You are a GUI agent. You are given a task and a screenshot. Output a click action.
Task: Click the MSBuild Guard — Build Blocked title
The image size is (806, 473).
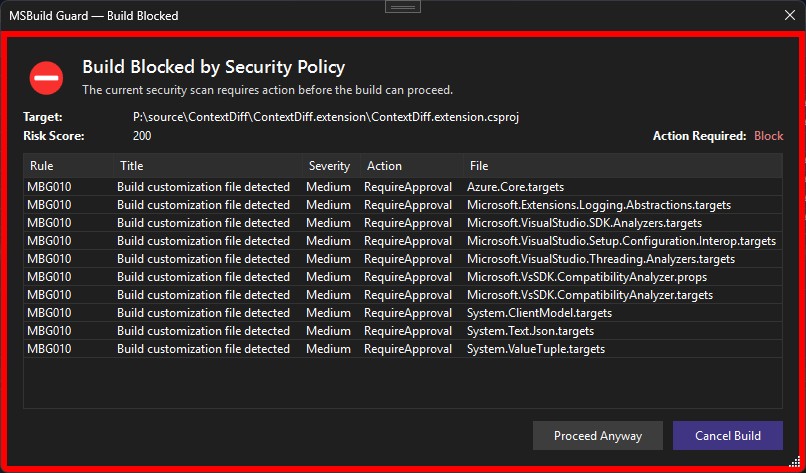click(94, 16)
